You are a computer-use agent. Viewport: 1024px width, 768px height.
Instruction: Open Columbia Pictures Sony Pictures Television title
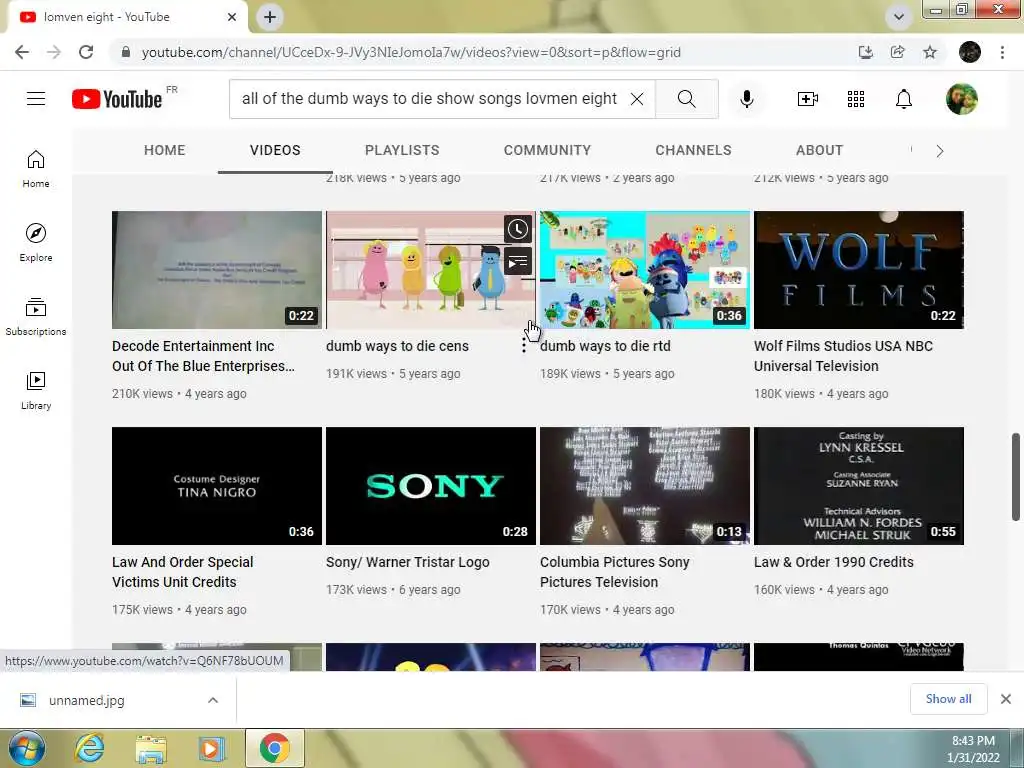click(x=615, y=572)
